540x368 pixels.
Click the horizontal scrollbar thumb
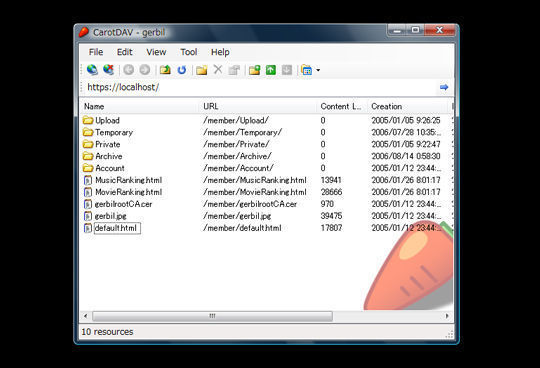[x=212, y=316]
